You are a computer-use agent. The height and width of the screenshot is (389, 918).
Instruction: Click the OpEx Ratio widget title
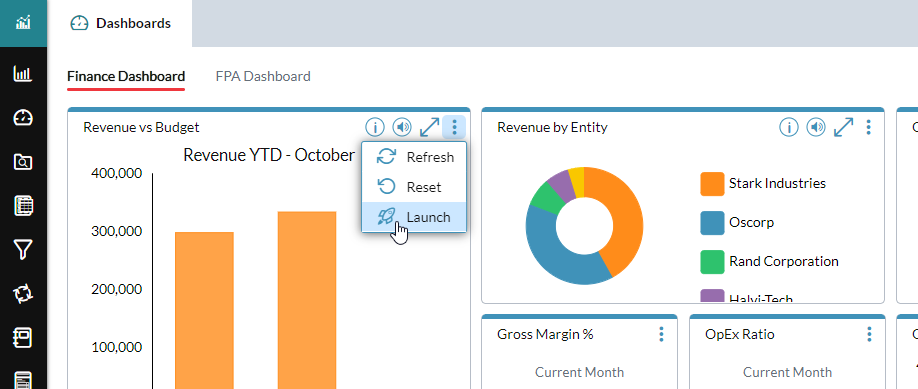coord(740,335)
